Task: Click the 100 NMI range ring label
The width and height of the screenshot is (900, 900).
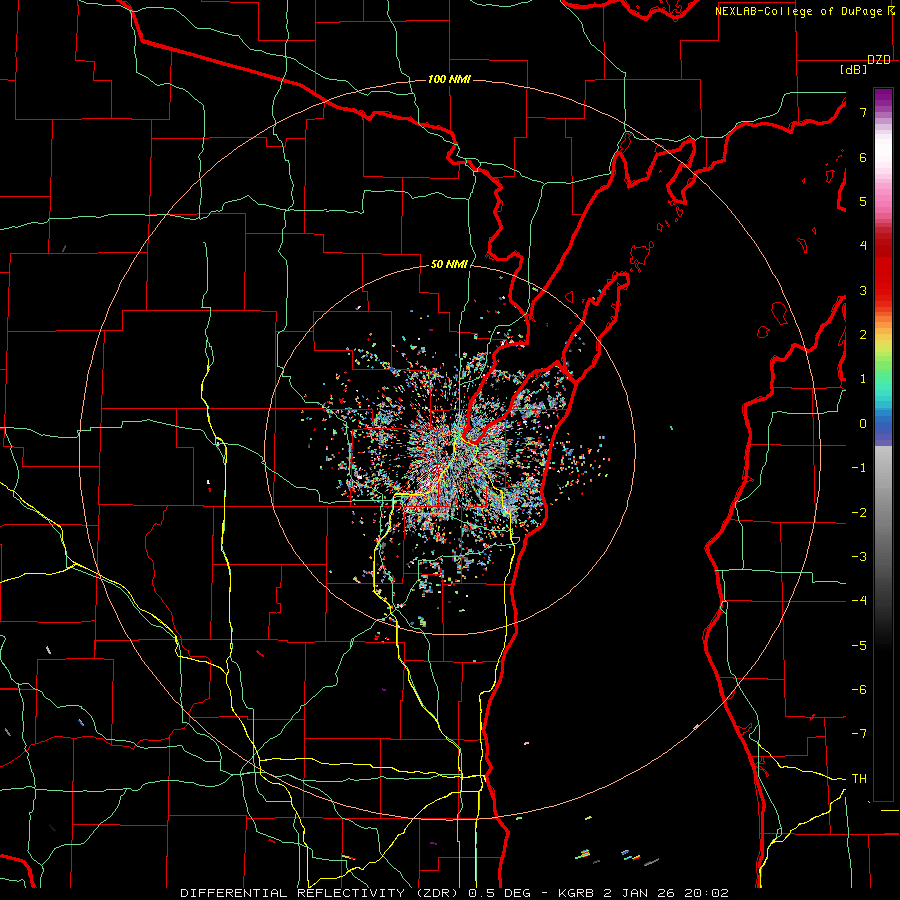Action: point(449,79)
